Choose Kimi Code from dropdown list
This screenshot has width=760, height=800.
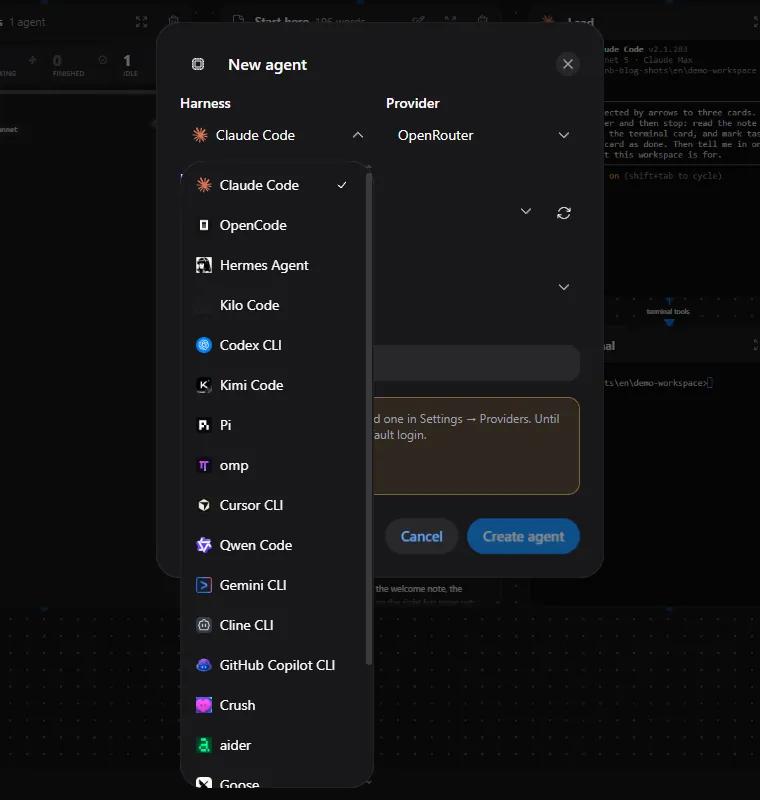(271, 385)
